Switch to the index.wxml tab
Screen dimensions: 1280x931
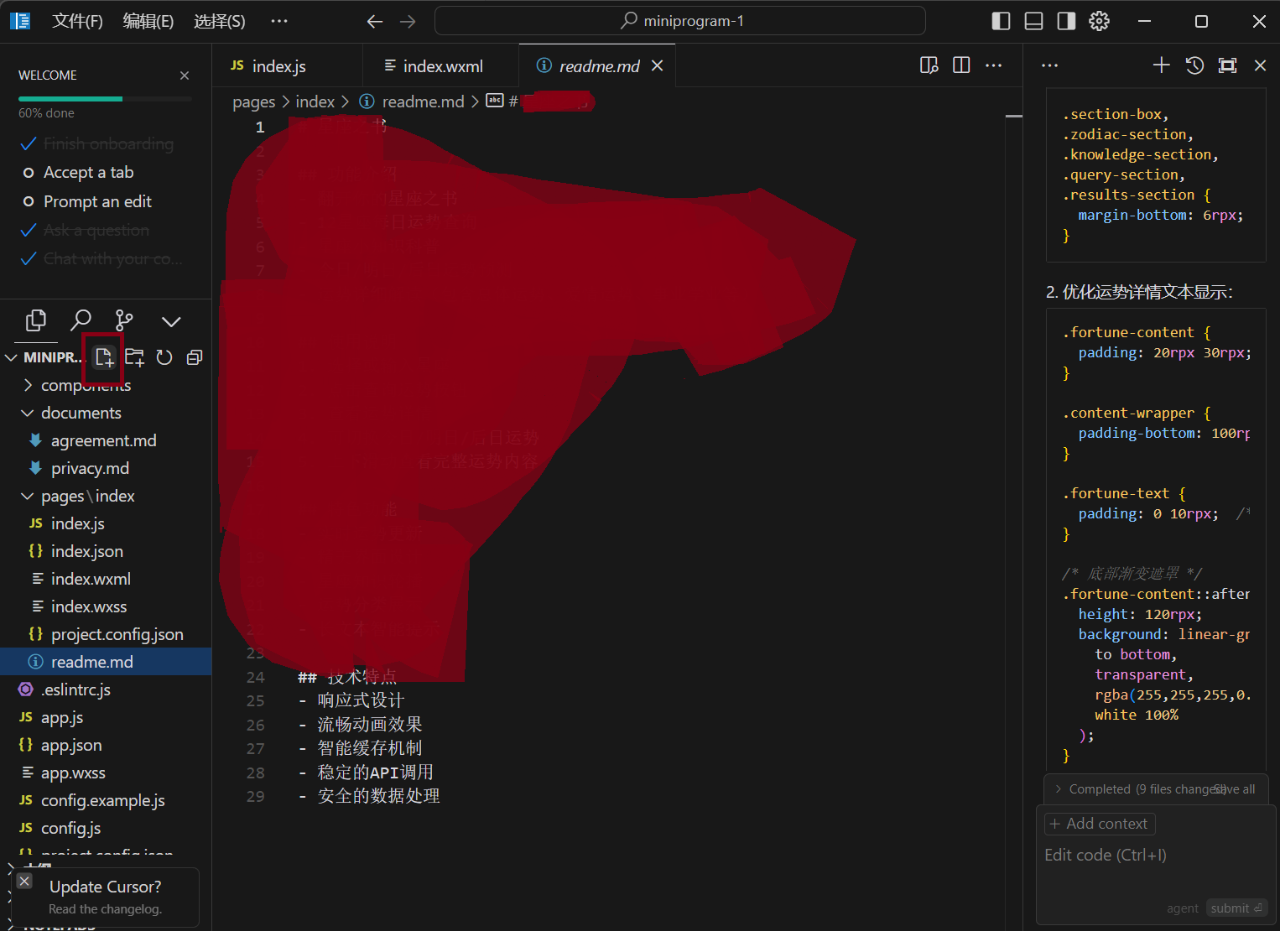tap(441, 66)
